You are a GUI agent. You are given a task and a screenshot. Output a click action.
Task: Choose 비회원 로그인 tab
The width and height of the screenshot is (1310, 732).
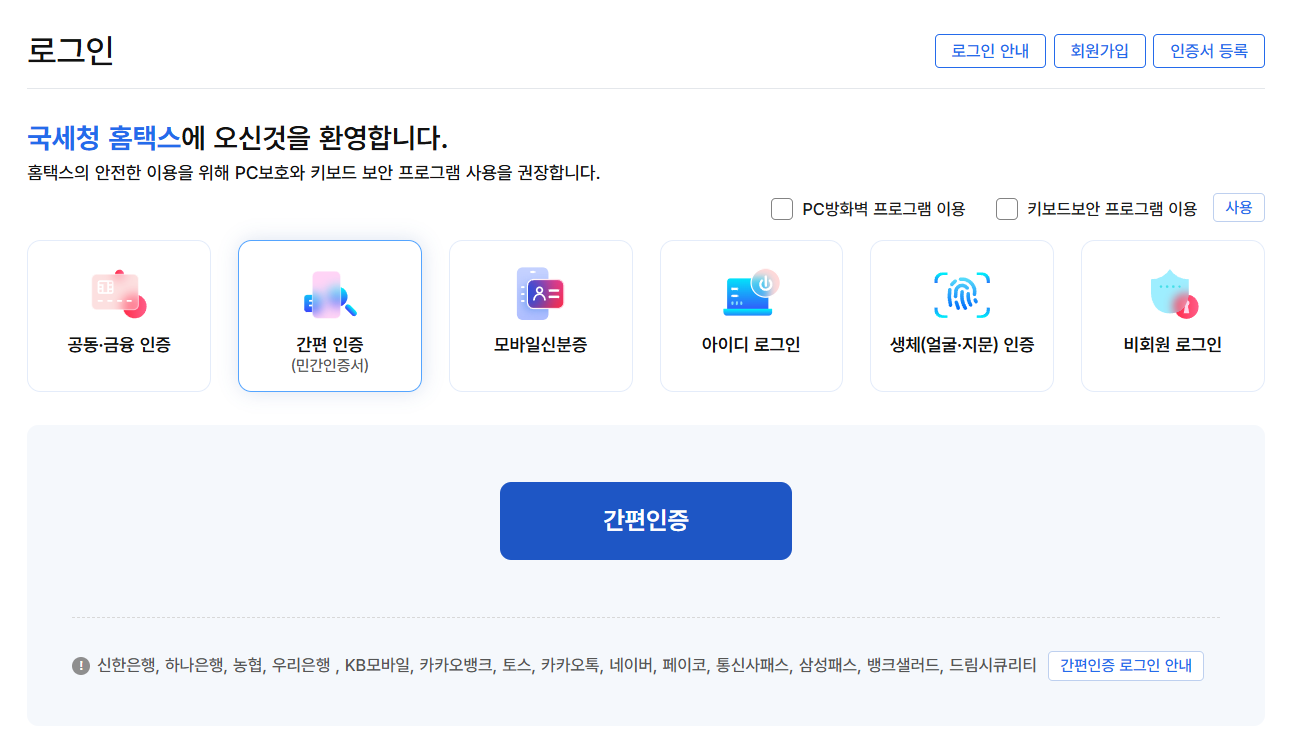pos(1173,316)
